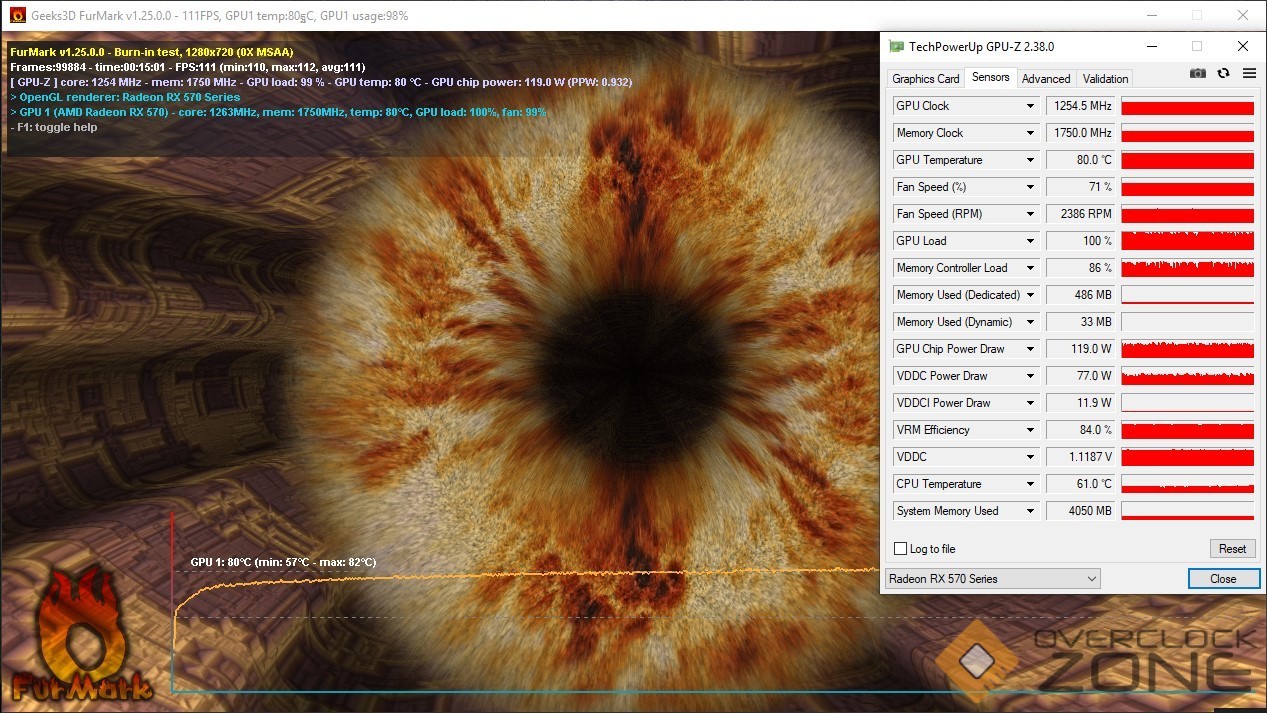Open the GPU-Z hamburger menu
The image size is (1267, 713).
tap(1249, 73)
